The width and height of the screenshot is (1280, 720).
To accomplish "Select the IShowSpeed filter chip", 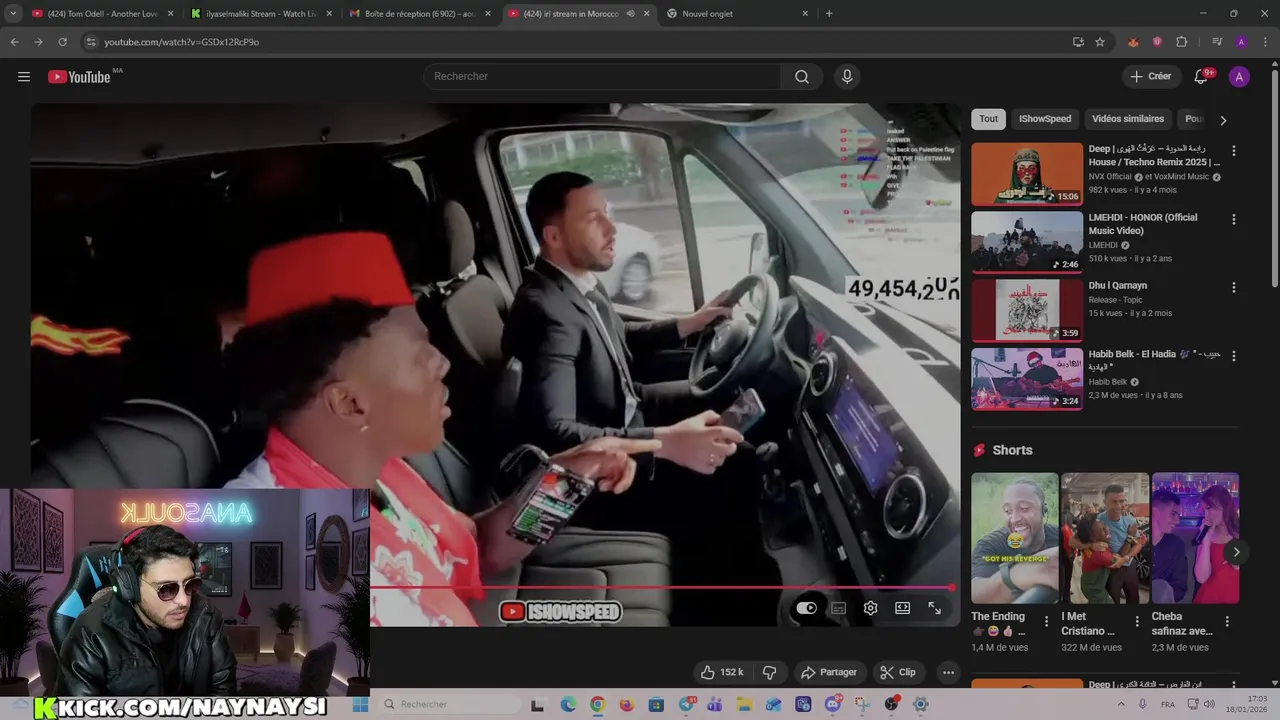I will coord(1044,119).
